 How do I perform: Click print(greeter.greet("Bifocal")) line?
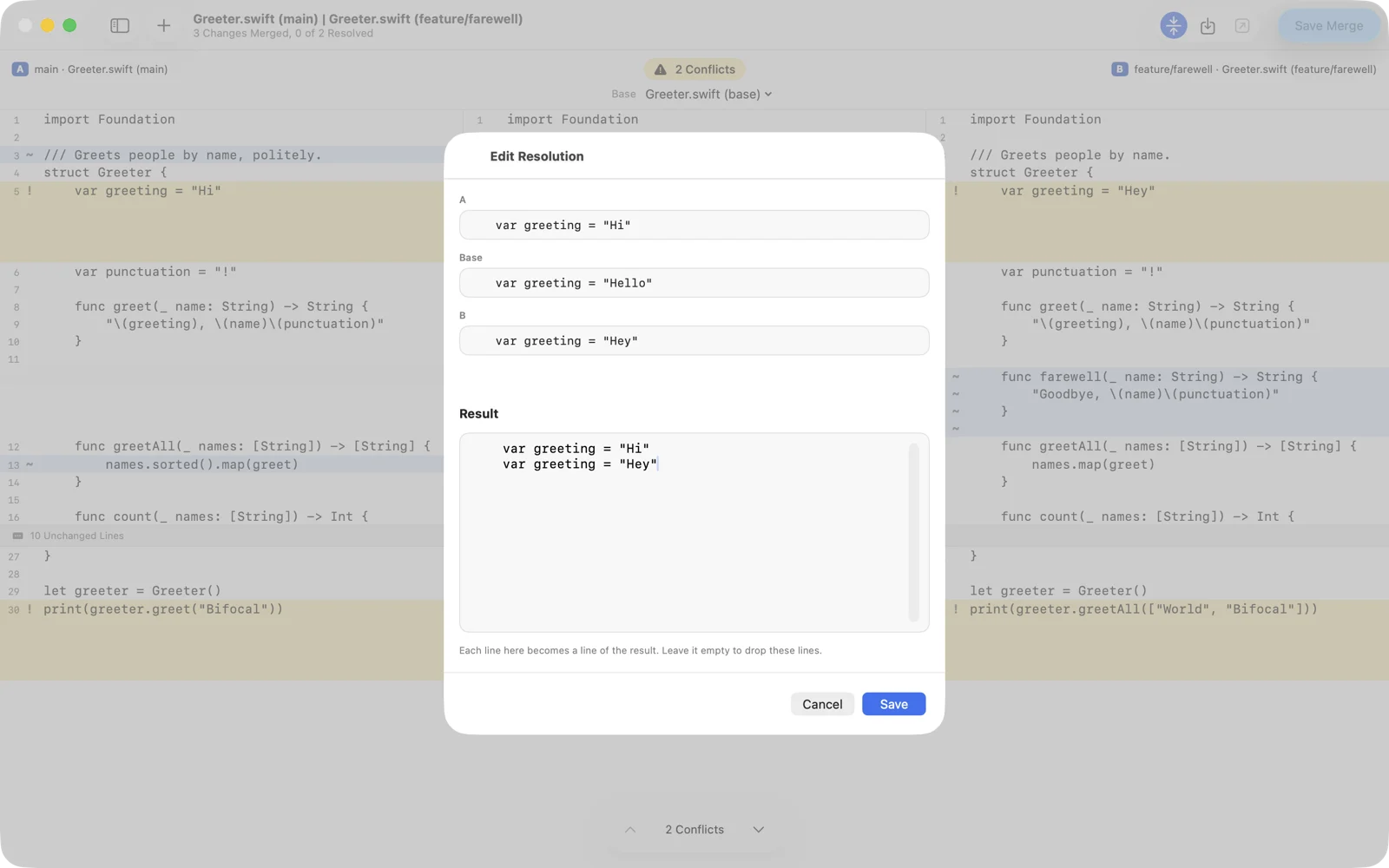coord(163,609)
